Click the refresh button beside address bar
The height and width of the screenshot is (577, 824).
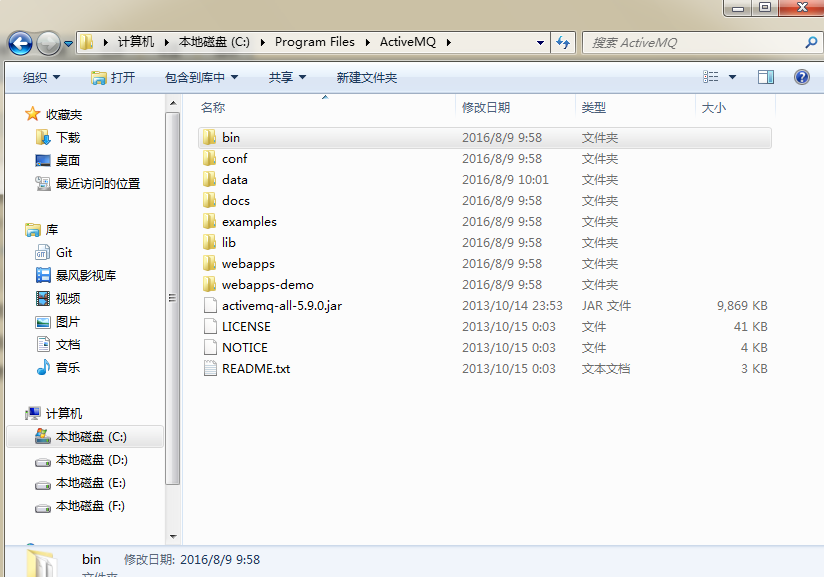pyautogui.click(x=563, y=43)
